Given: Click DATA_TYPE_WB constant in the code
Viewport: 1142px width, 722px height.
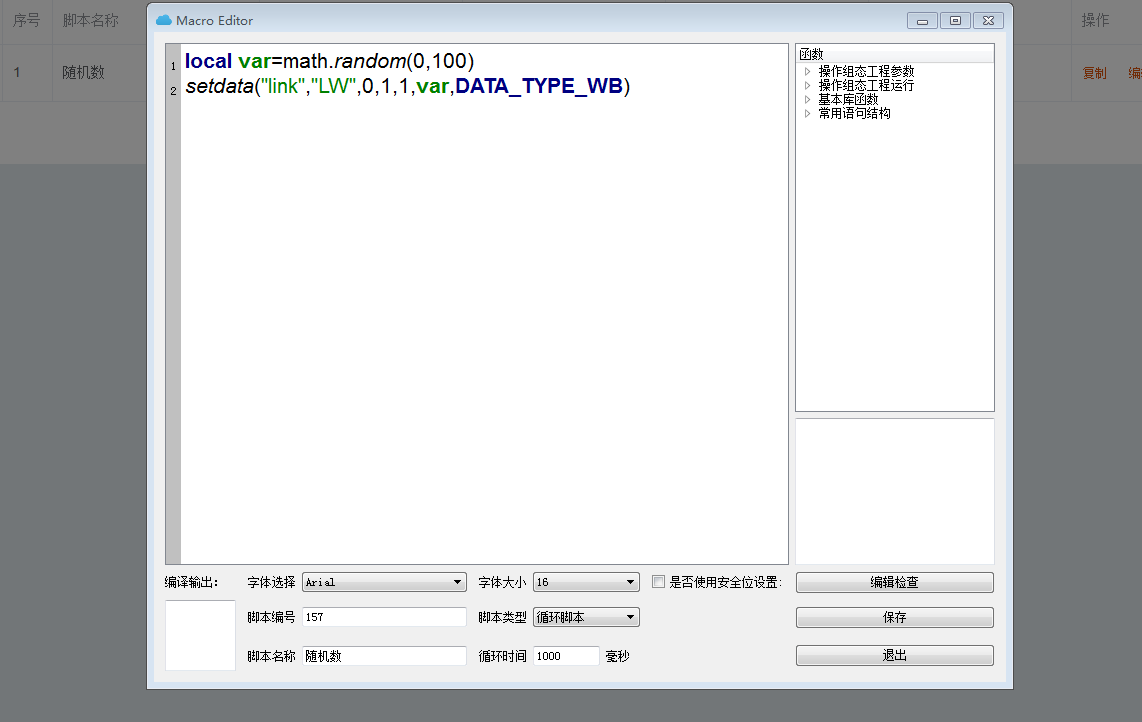Looking at the screenshot, I should 539,86.
